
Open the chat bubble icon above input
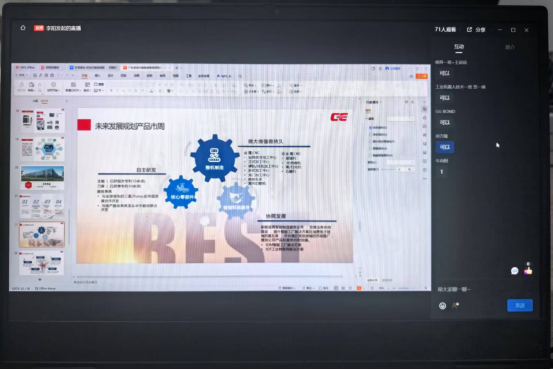pyautogui.click(x=515, y=271)
